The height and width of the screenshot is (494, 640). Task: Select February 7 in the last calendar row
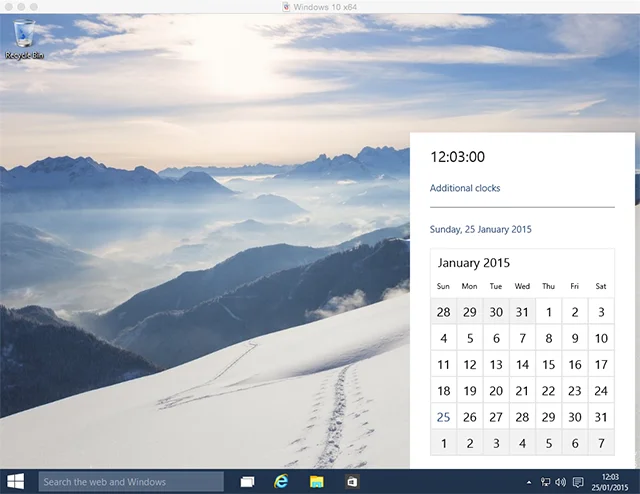[601, 443]
